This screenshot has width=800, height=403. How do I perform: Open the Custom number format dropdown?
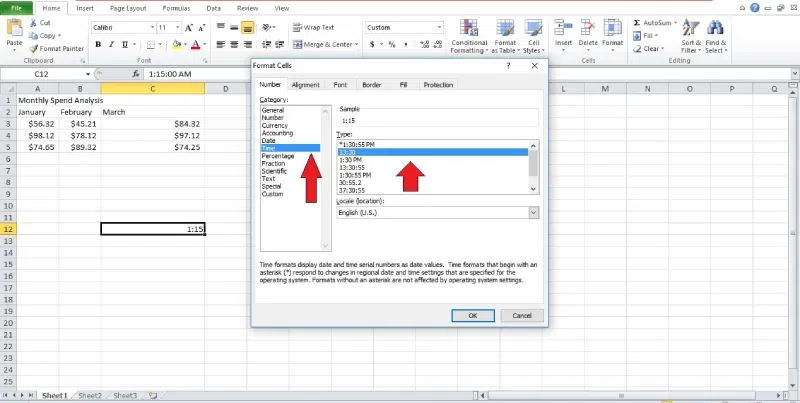439,28
